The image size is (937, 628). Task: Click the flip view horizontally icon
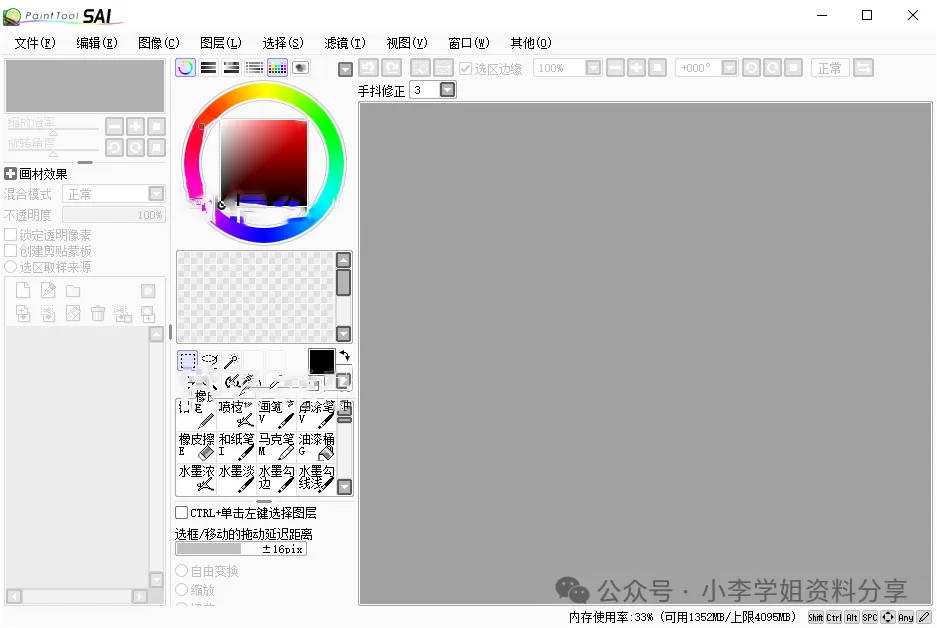tap(863, 68)
